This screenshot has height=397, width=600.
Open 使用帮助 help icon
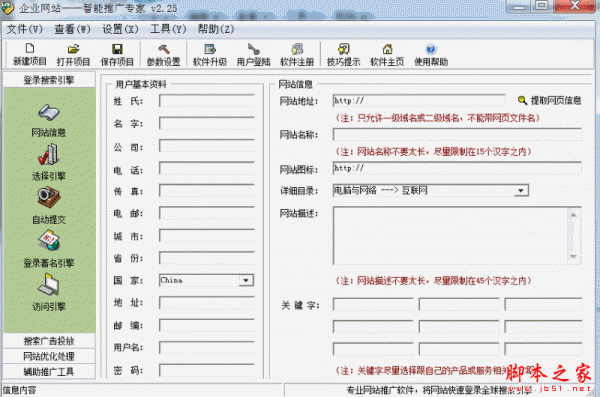point(431,49)
